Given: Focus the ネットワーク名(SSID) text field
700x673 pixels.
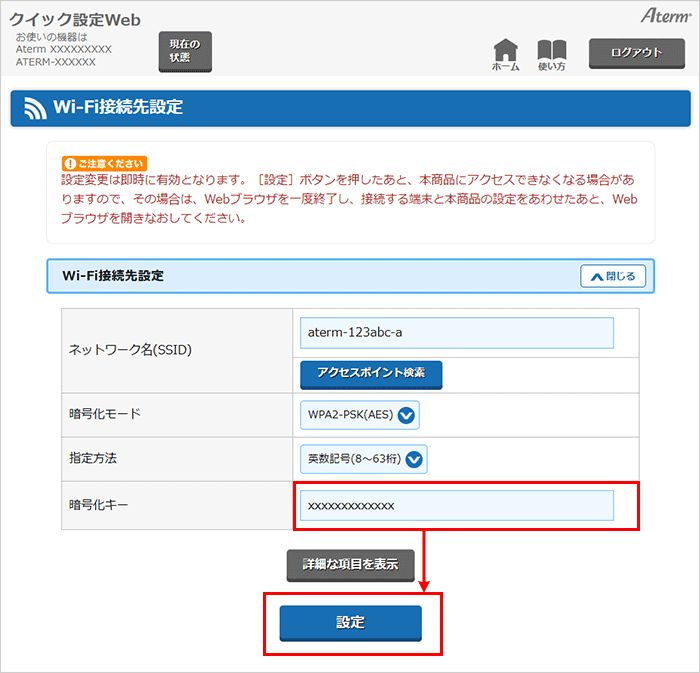Looking at the screenshot, I should coord(456,333).
